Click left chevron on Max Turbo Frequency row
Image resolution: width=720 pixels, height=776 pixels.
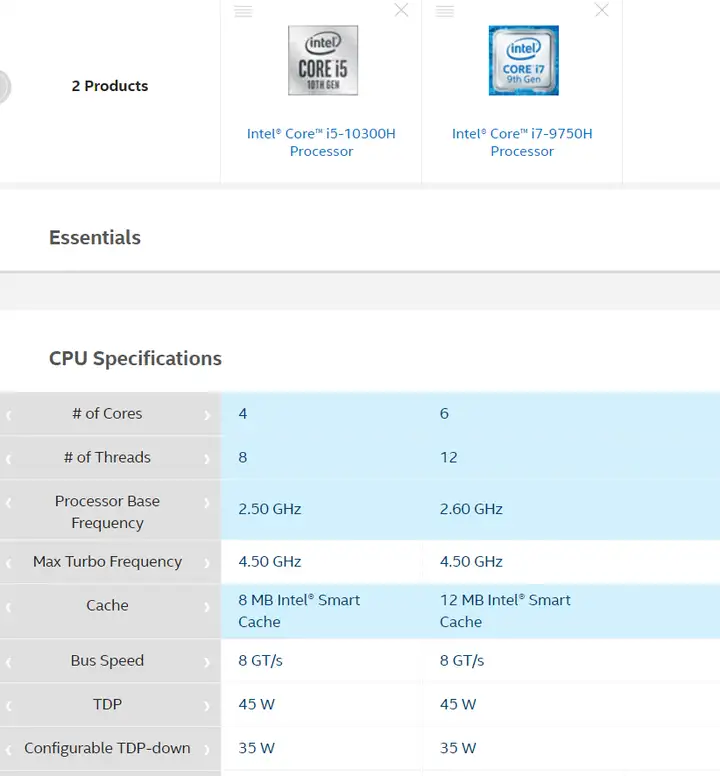coord(8,563)
